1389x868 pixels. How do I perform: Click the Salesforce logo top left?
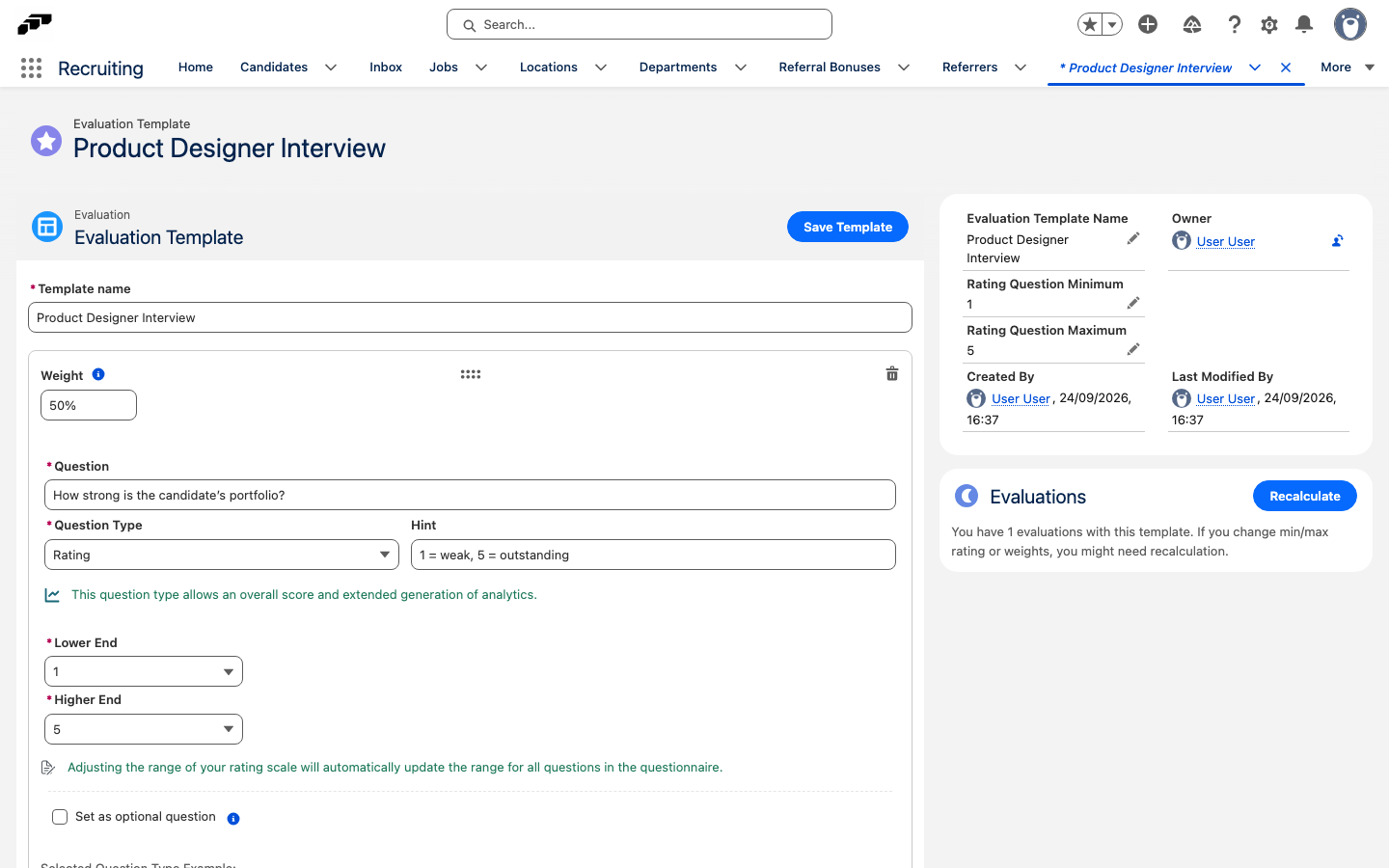tap(35, 23)
